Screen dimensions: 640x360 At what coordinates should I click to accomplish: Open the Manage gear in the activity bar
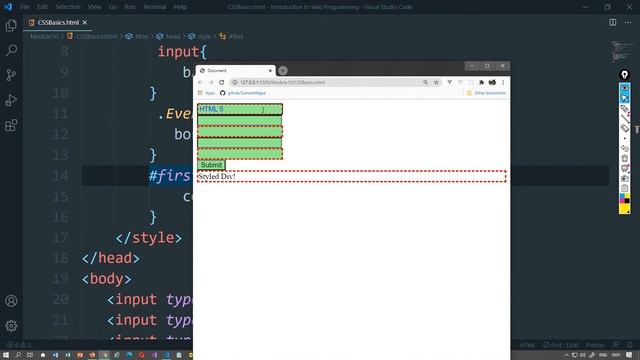(11, 326)
